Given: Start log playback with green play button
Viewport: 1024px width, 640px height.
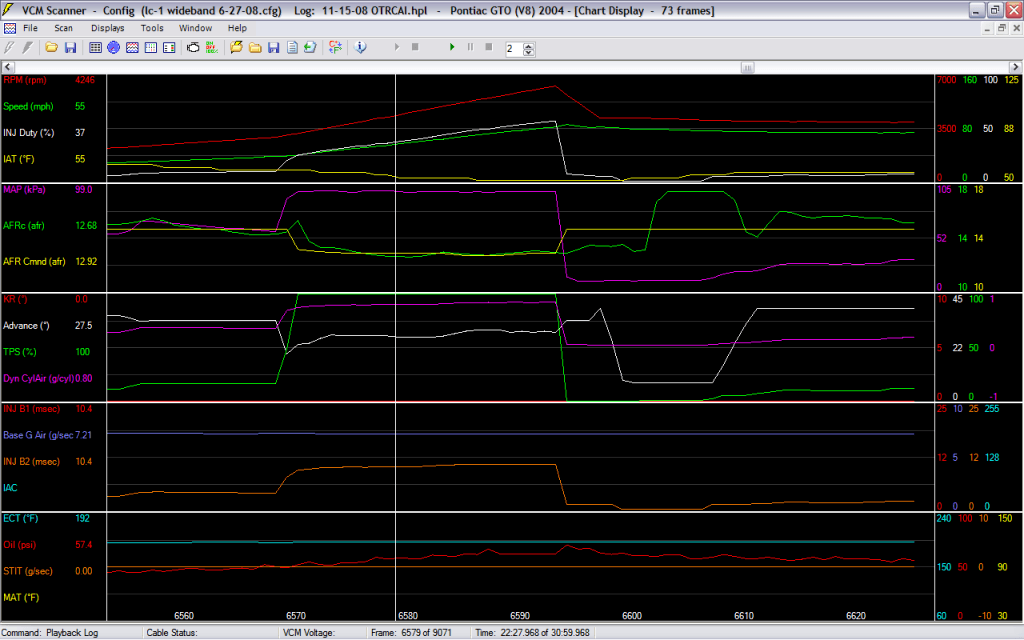Looking at the screenshot, I should [452, 48].
